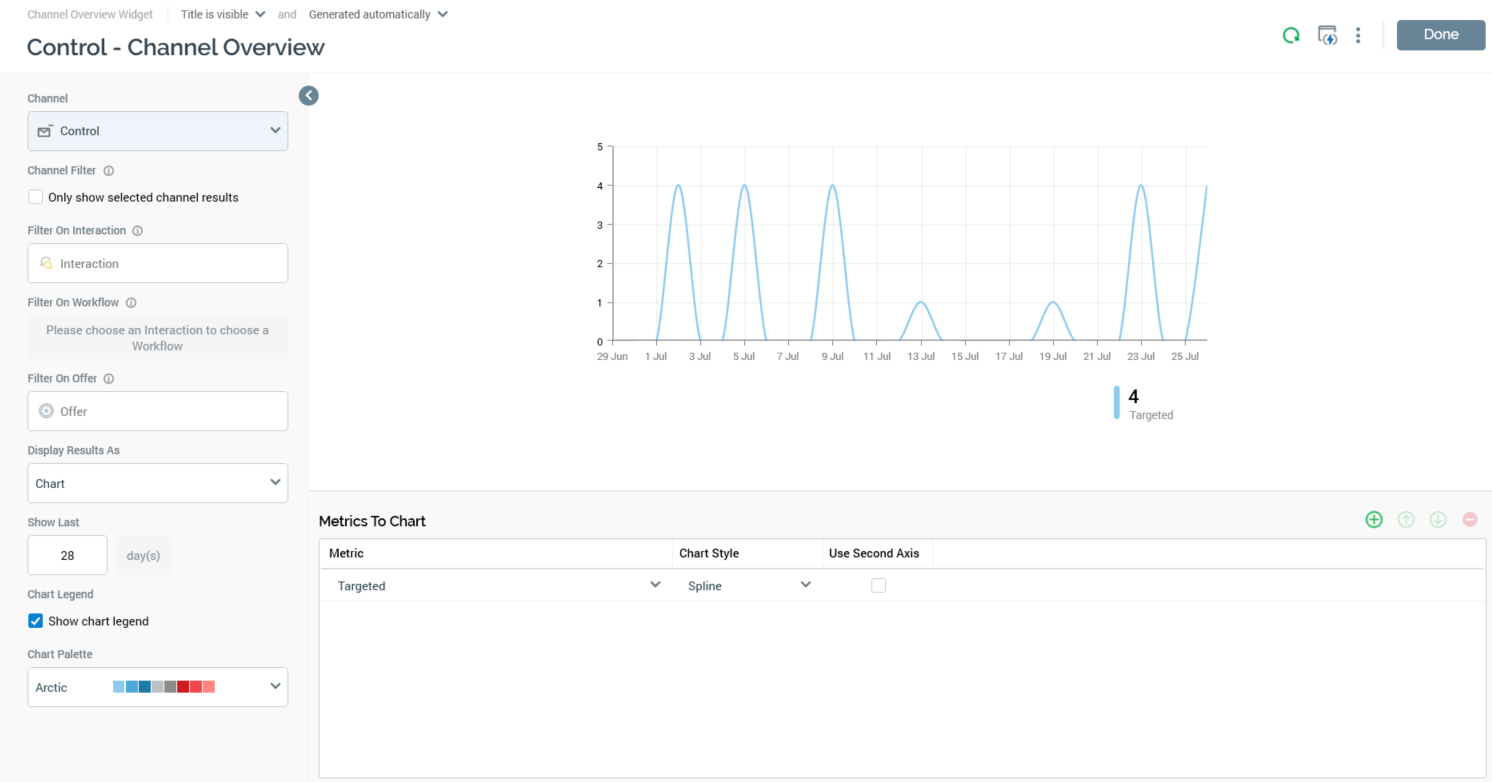Click Channel Filter info icon

[109, 171]
